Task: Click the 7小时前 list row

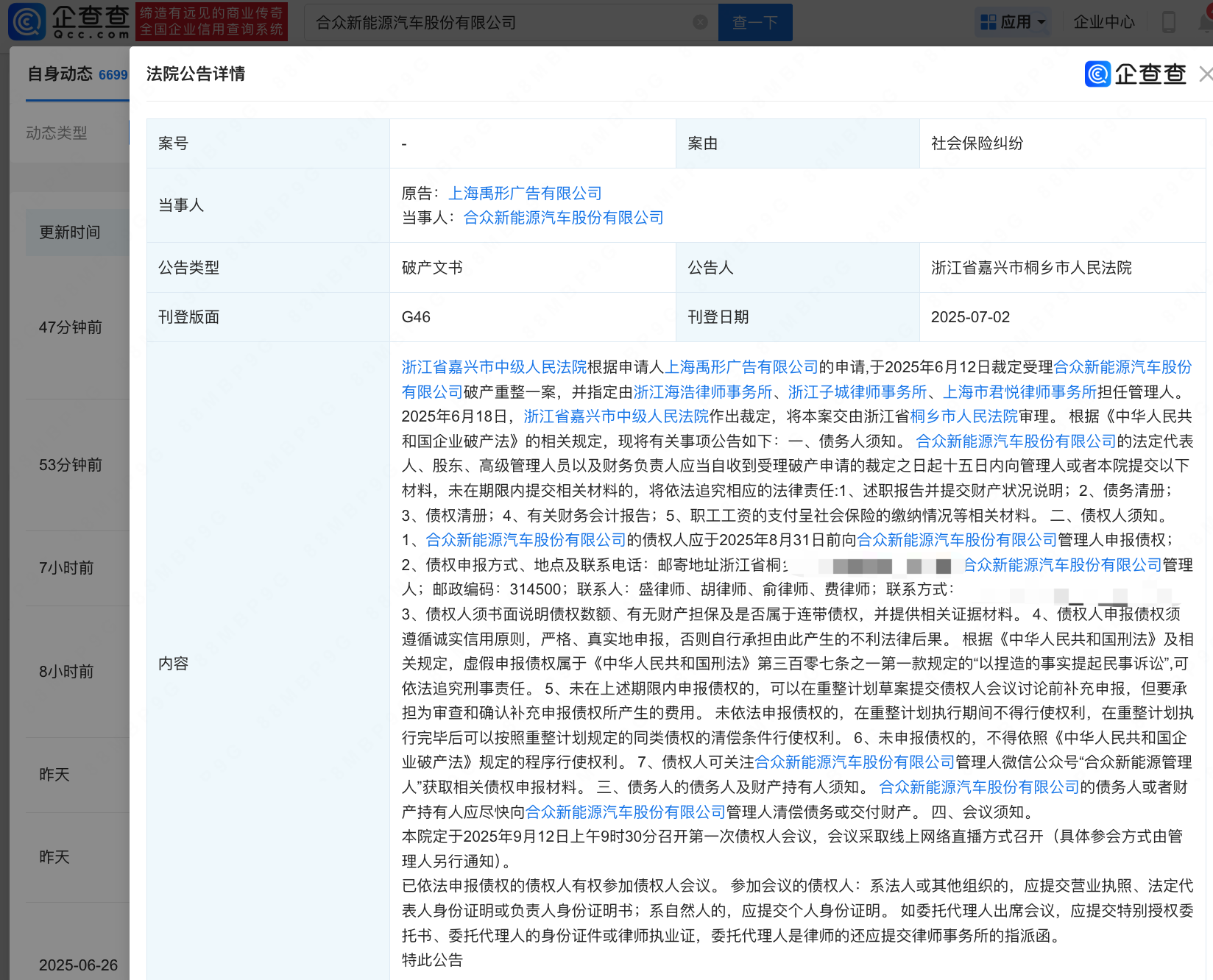Action: (66, 568)
